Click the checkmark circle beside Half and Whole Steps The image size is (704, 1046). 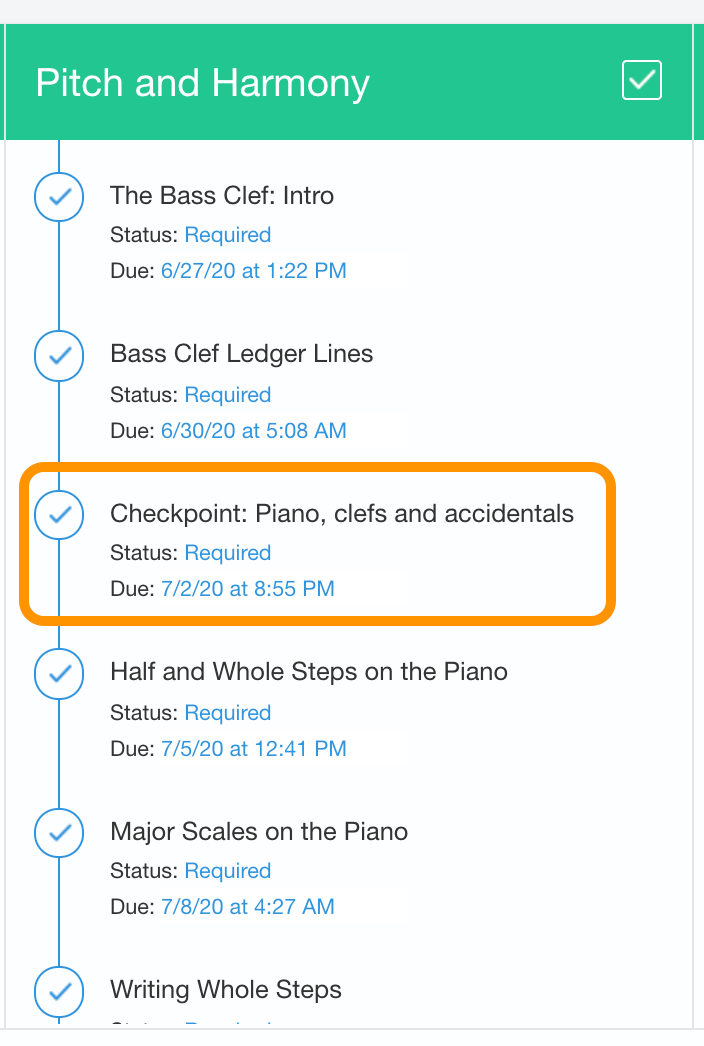click(x=59, y=674)
